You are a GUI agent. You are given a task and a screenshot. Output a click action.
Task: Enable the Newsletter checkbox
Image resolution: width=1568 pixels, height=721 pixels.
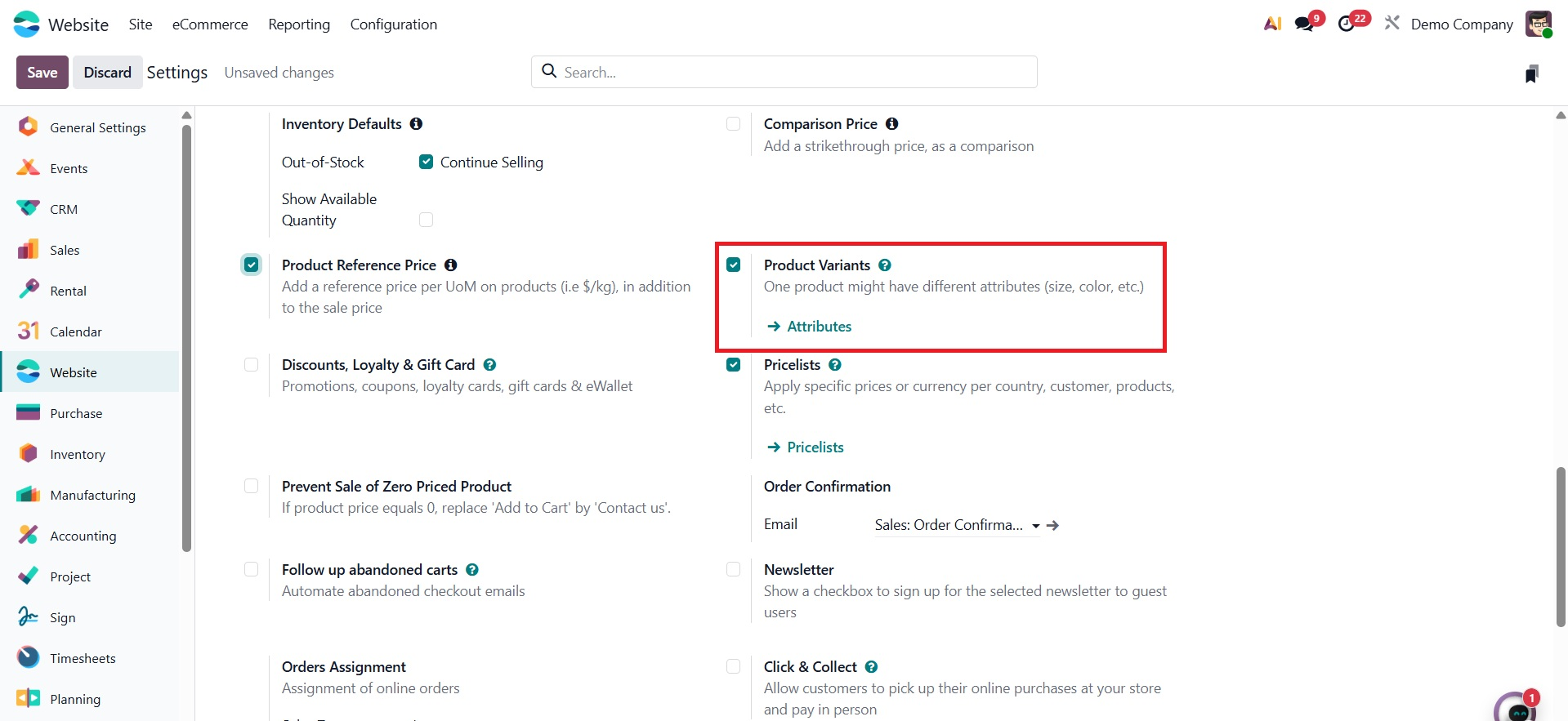pos(733,570)
